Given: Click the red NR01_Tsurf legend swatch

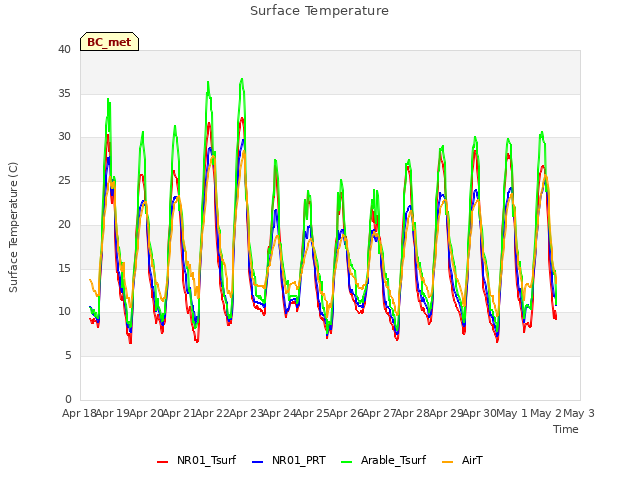Looking at the screenshot, I should (x=162, y=462).
